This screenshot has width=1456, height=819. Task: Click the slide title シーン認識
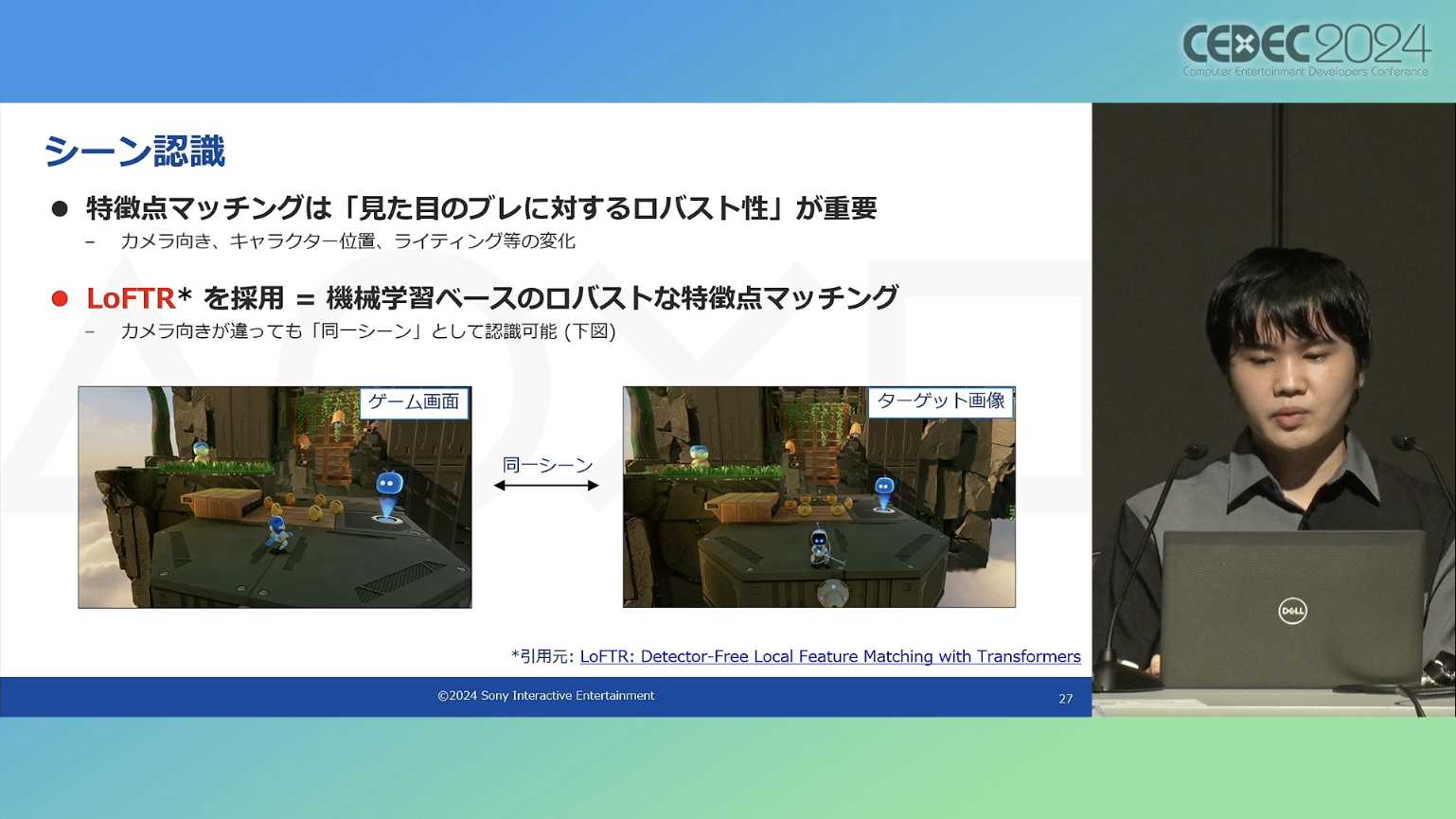[x=134, y=151]
